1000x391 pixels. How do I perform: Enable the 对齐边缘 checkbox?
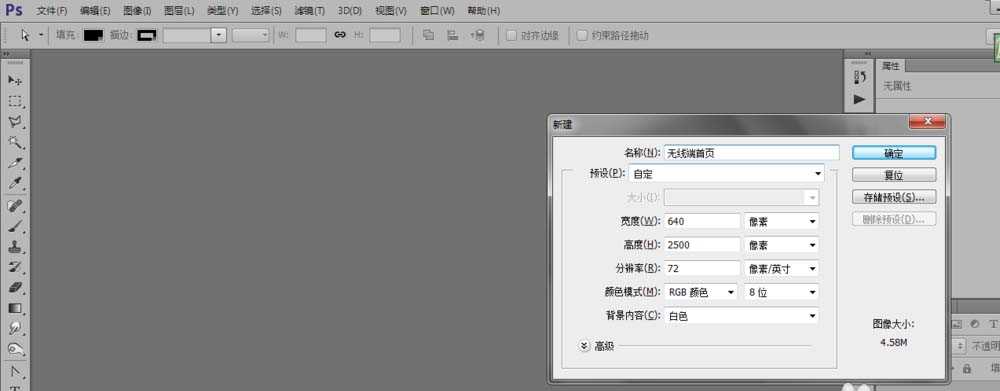(511, 35)
